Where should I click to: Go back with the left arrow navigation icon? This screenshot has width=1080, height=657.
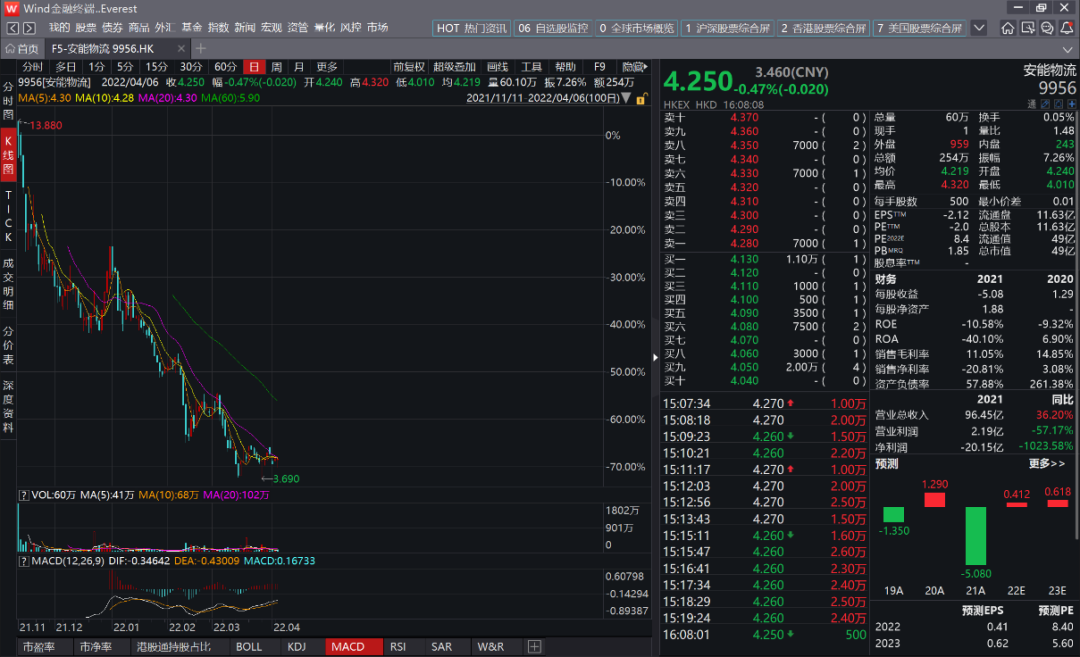pyautogui.click(x=12, y=28)
